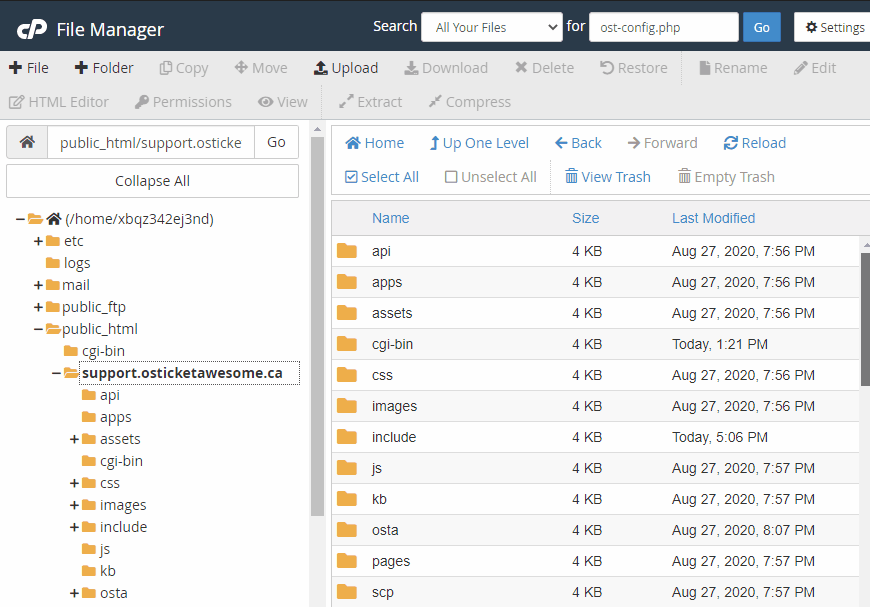870x607 pixels.
Task: Sort by Name column header
Action: [391, 218]
